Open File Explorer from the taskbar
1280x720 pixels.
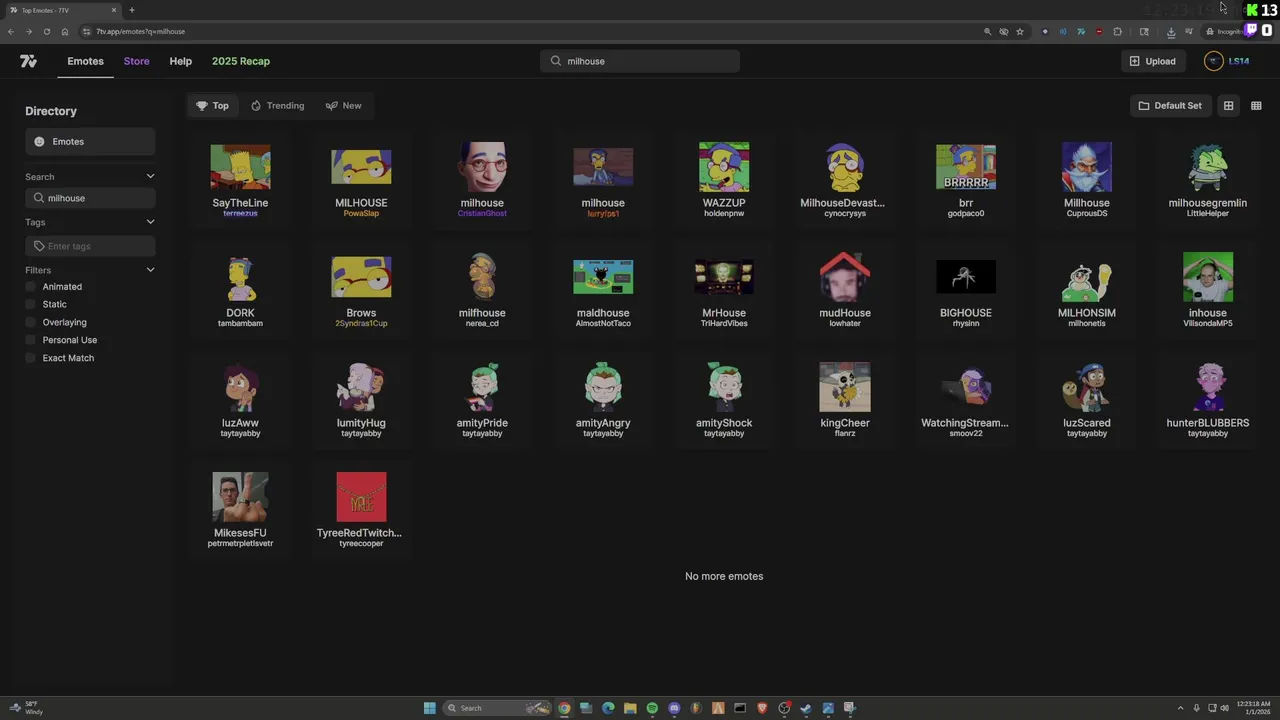(x=630, y=708)
